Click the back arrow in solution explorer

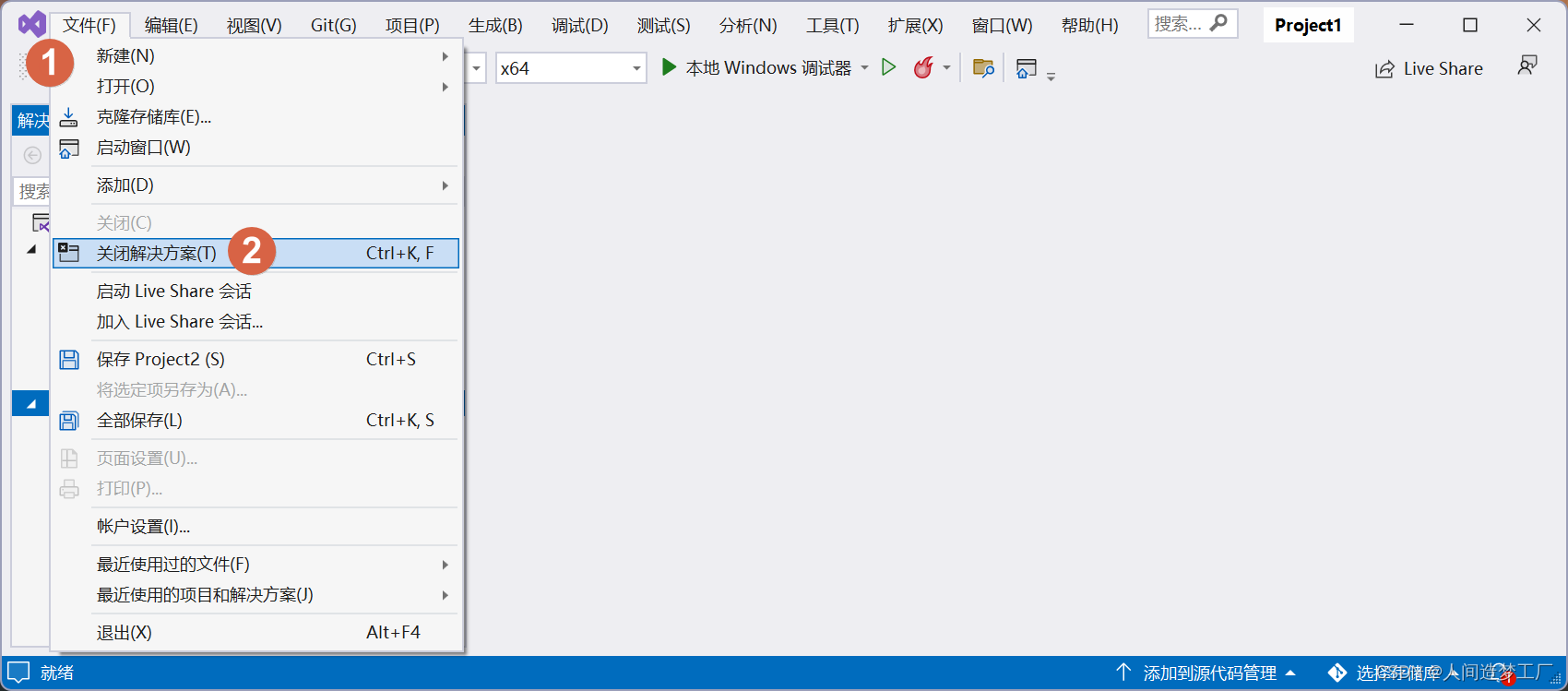coord(32,155)
